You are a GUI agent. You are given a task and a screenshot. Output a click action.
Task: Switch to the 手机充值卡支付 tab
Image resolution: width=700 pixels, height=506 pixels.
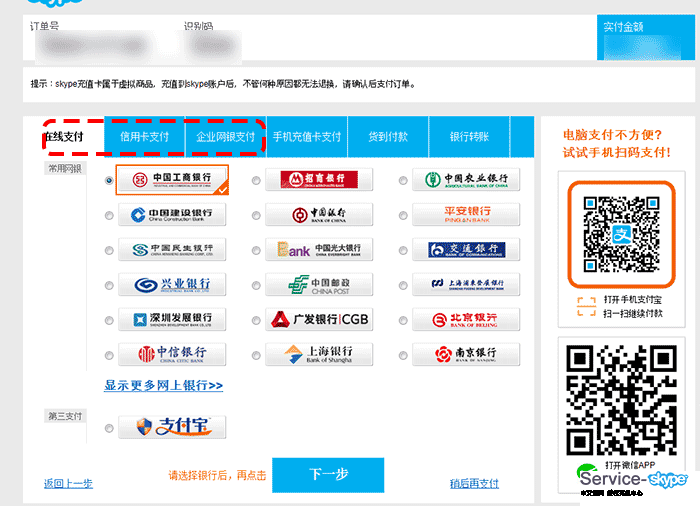307,137
